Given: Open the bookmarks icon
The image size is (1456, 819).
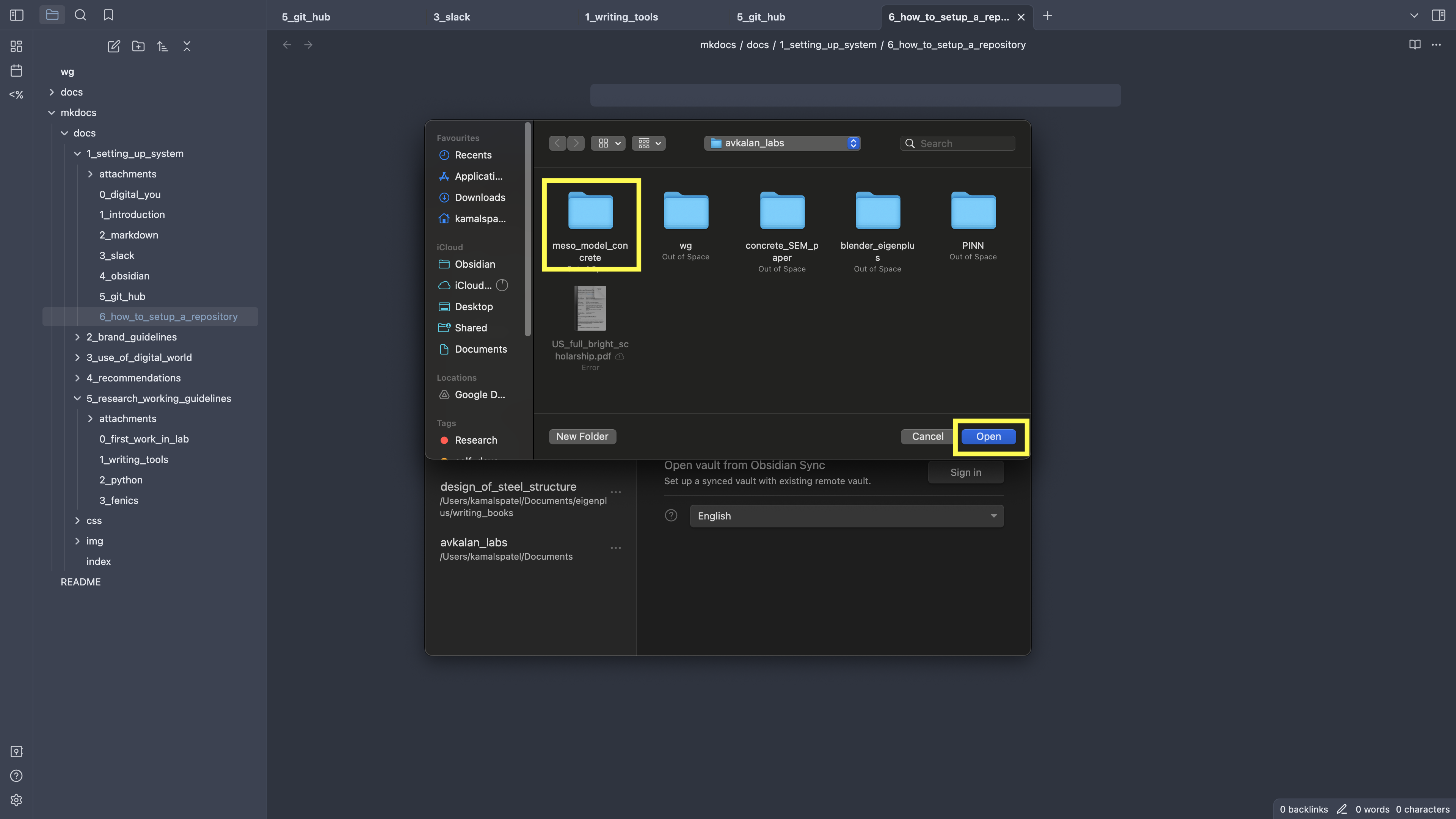Looking at the screenshot, I should (108, 15).
